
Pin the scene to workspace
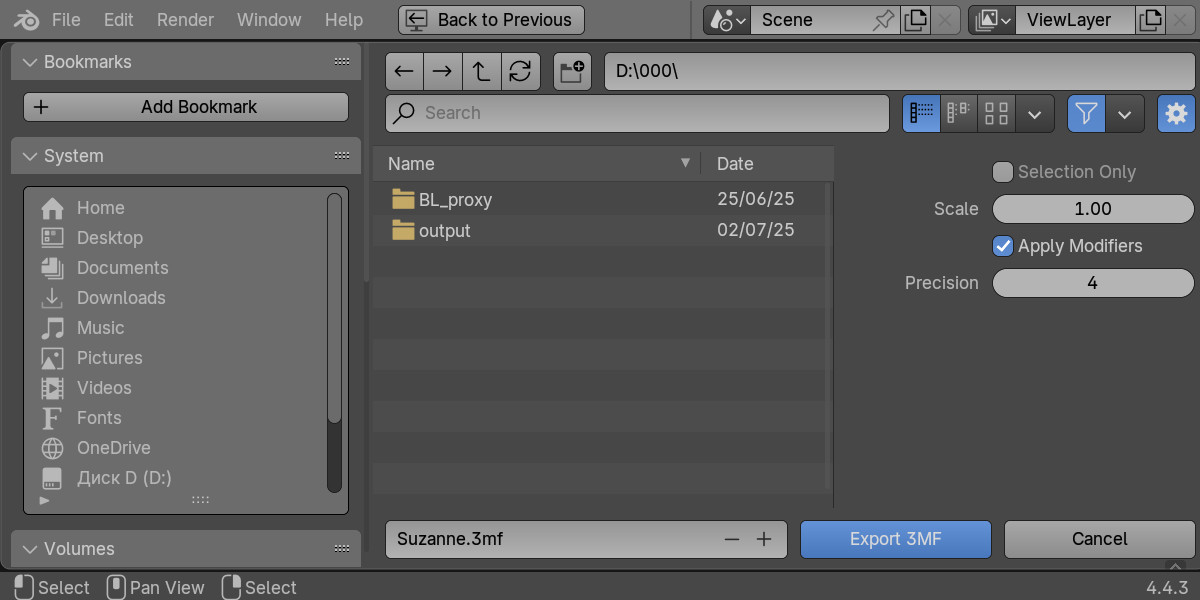pos(883,20)
